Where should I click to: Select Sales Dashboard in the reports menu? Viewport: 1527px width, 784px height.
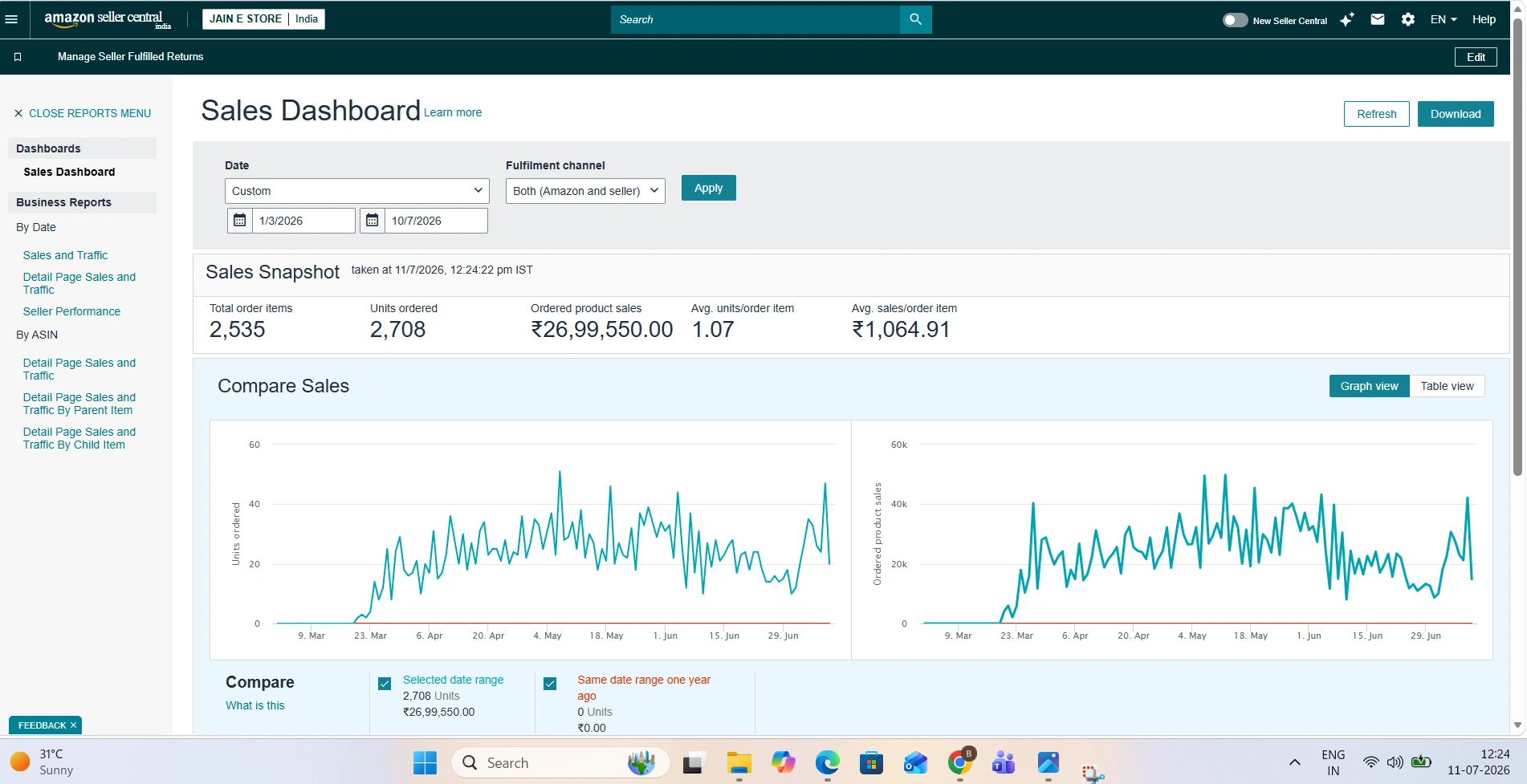pos(69,172)
